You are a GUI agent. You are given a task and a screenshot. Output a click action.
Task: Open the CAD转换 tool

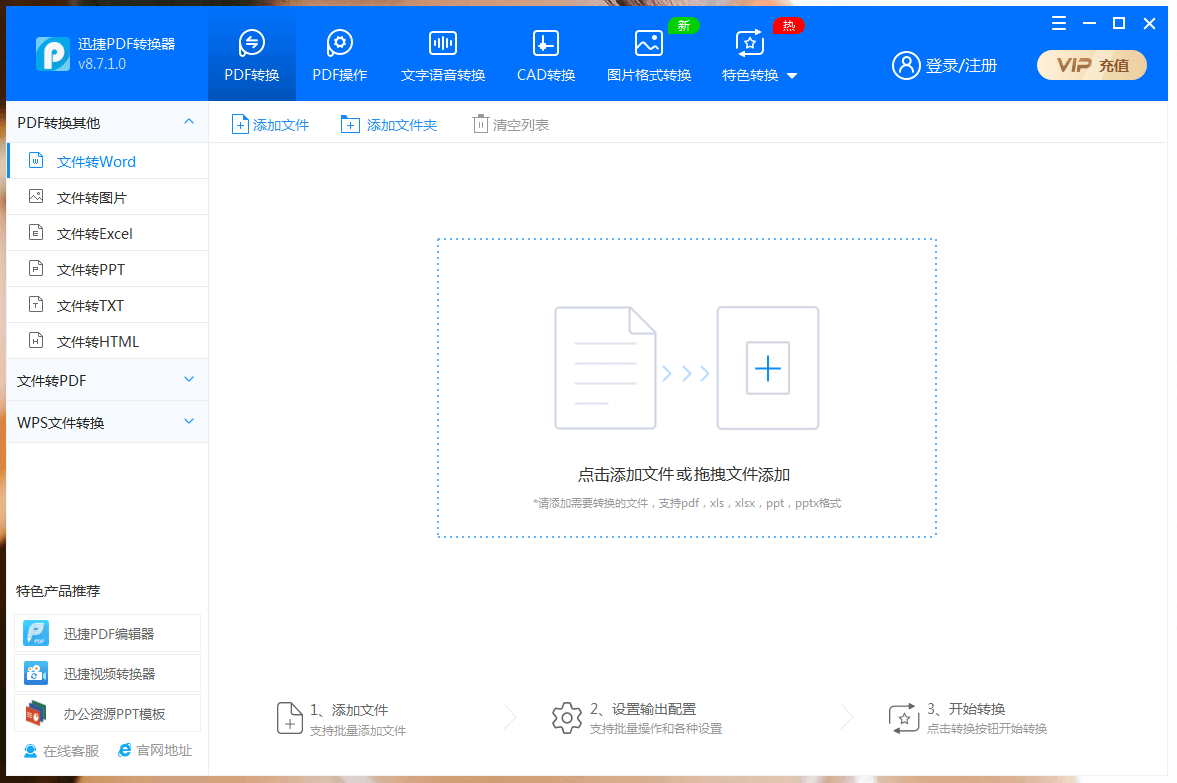pyautogui.click(x=545, y=43)
